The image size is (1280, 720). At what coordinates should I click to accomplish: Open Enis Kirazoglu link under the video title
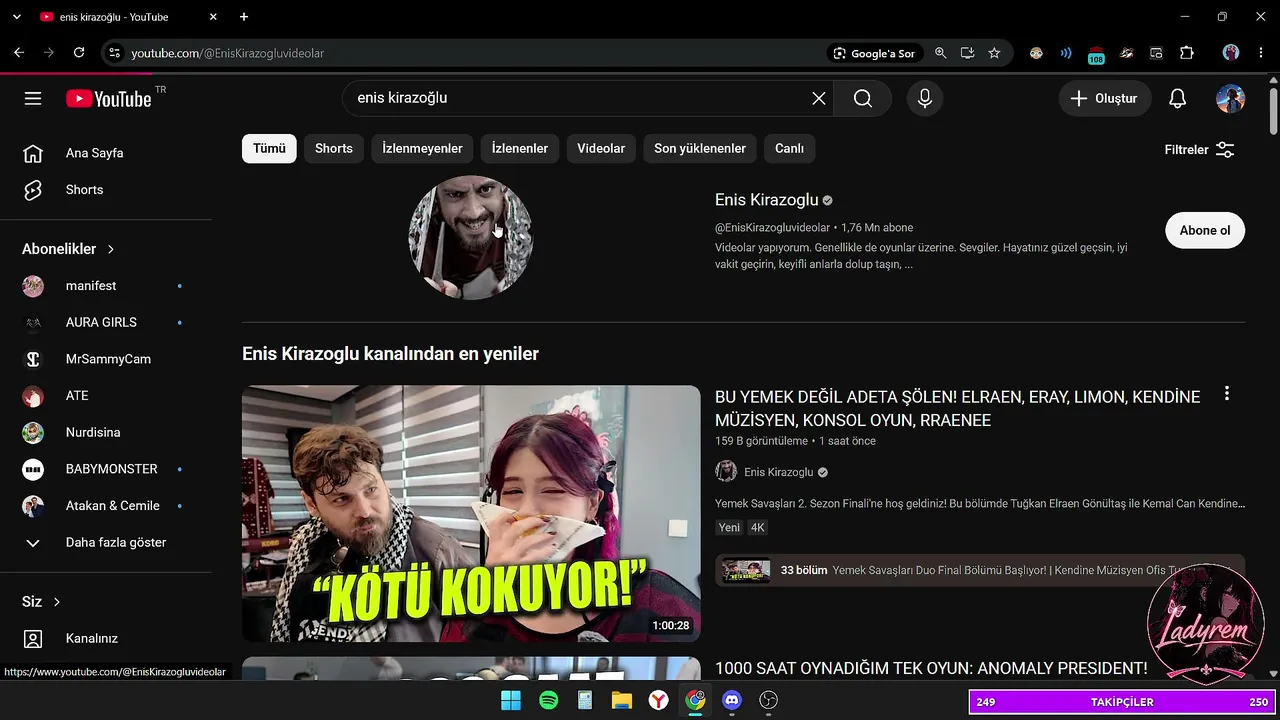[x=779, y=472]
